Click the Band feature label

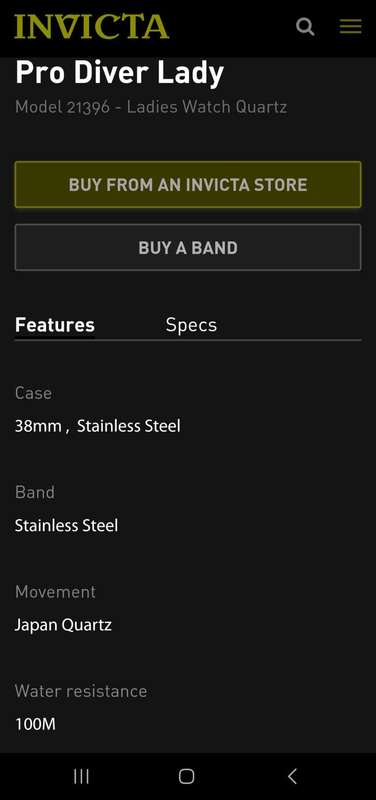pos(35,492)
